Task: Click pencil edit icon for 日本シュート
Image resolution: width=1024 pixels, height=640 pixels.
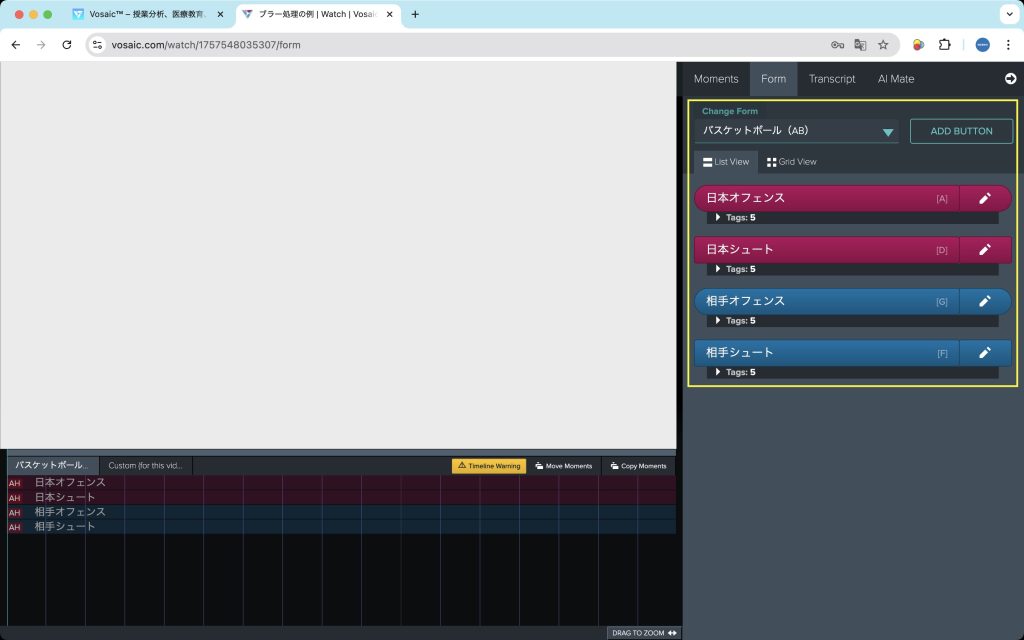Action: pos(984,250)
